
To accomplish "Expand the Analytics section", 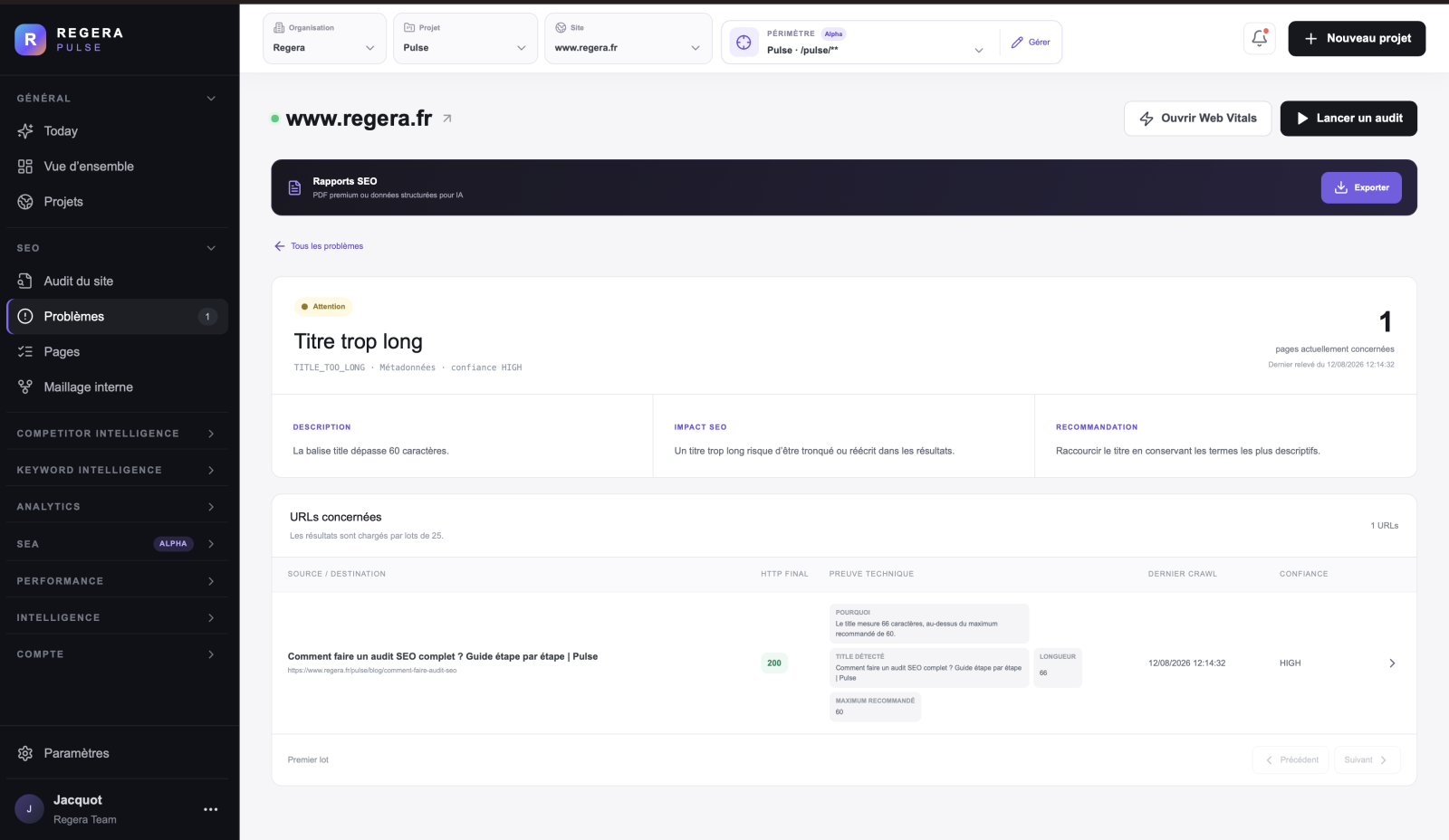I will point(116,507).
